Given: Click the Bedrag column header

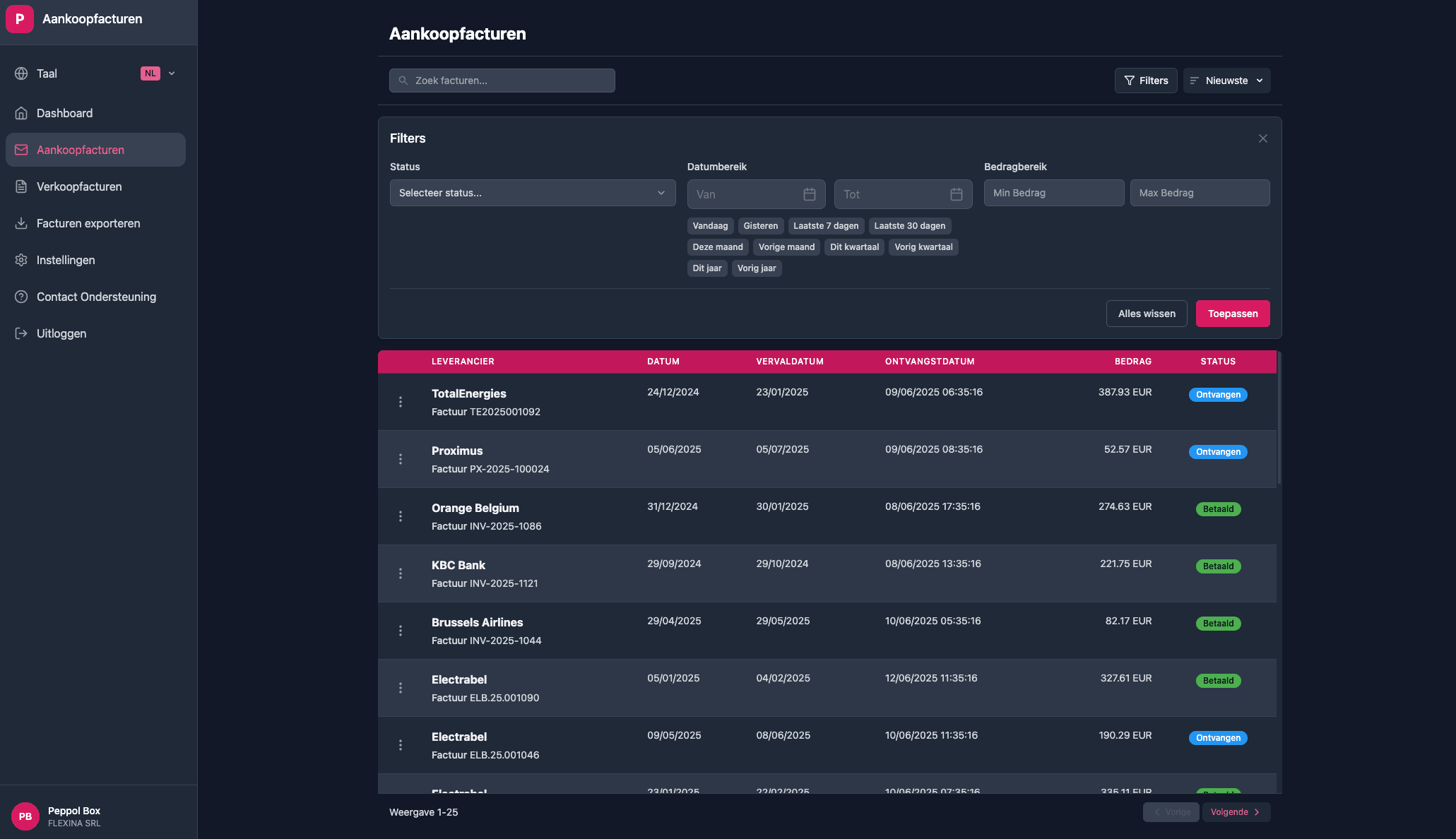Looking at the screenshot, I should [1133, 362].
